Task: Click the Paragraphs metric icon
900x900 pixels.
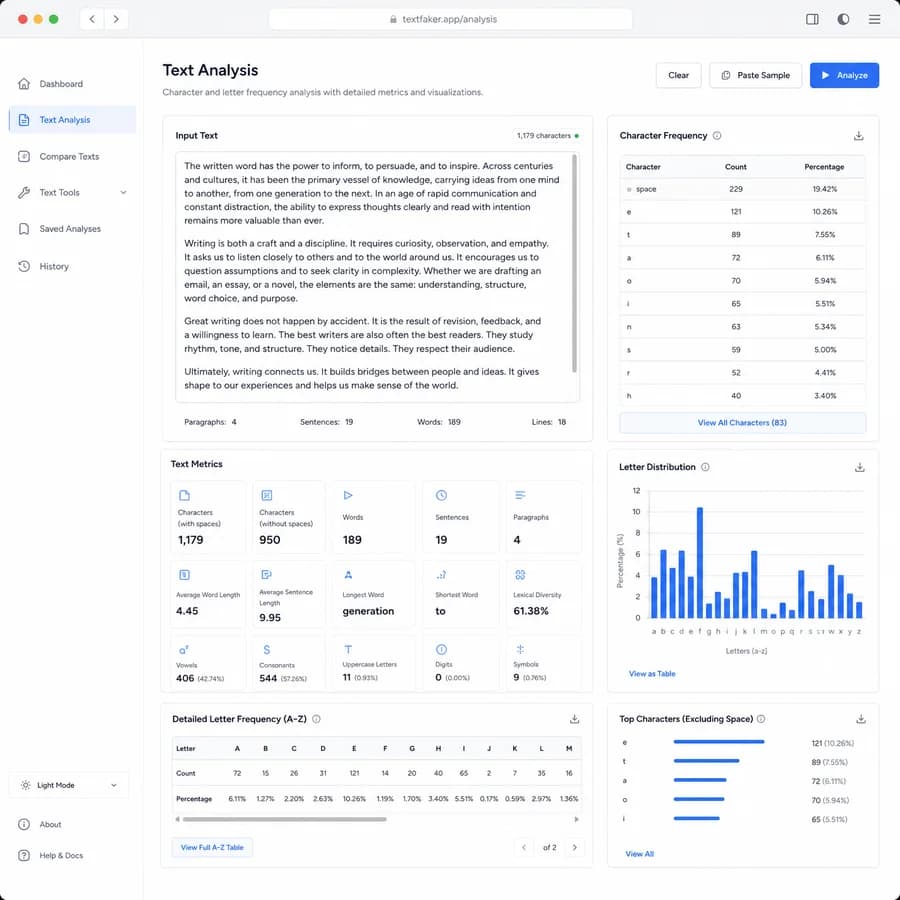Action: pyautogui.click(x=520, y=495)
